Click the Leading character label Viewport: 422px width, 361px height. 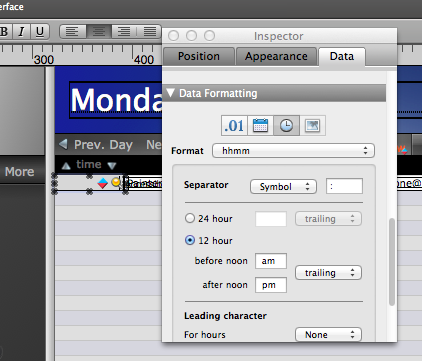coord(225,315)
